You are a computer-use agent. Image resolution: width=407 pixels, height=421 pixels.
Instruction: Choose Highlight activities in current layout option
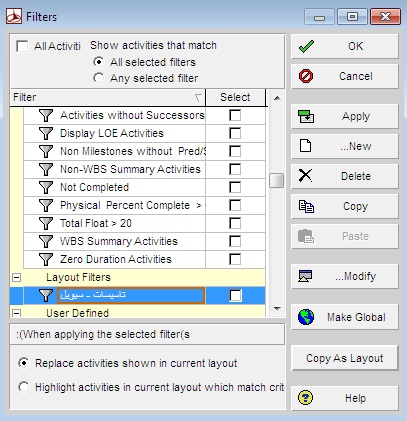24,387
